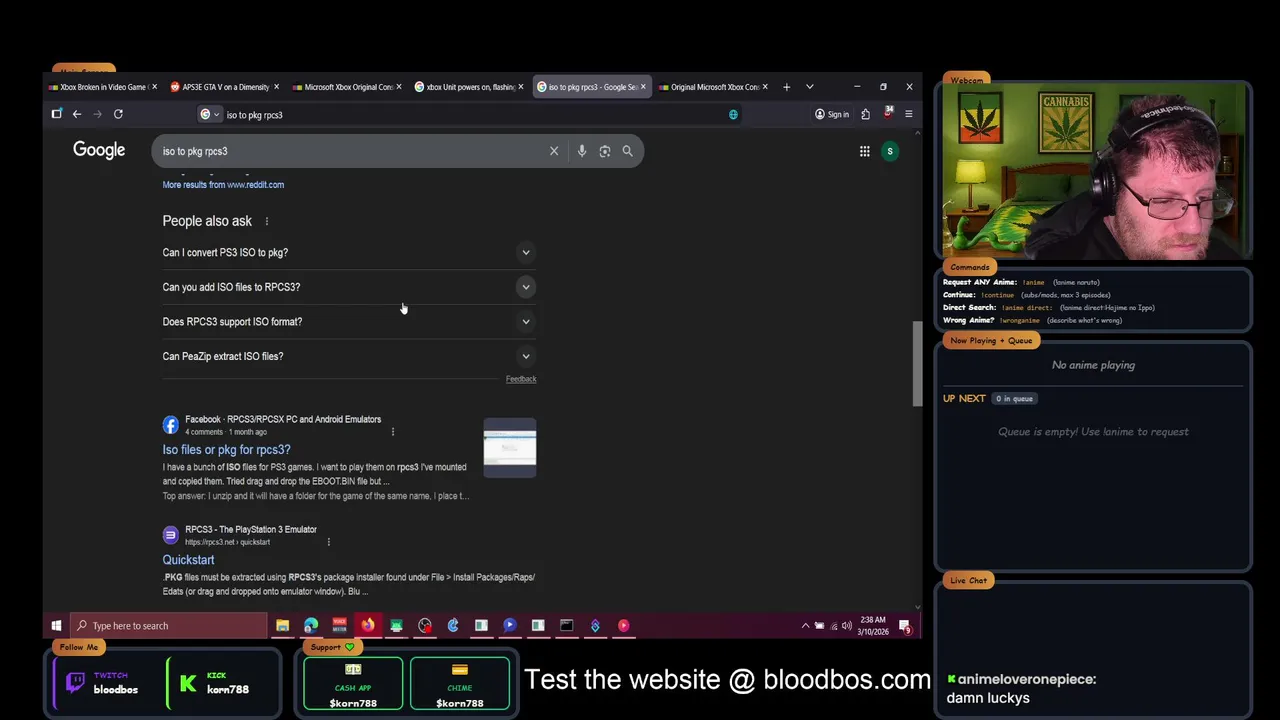1280x720 pixels.
Task: Clear the Google search box with the X
Action: [554, 151]
